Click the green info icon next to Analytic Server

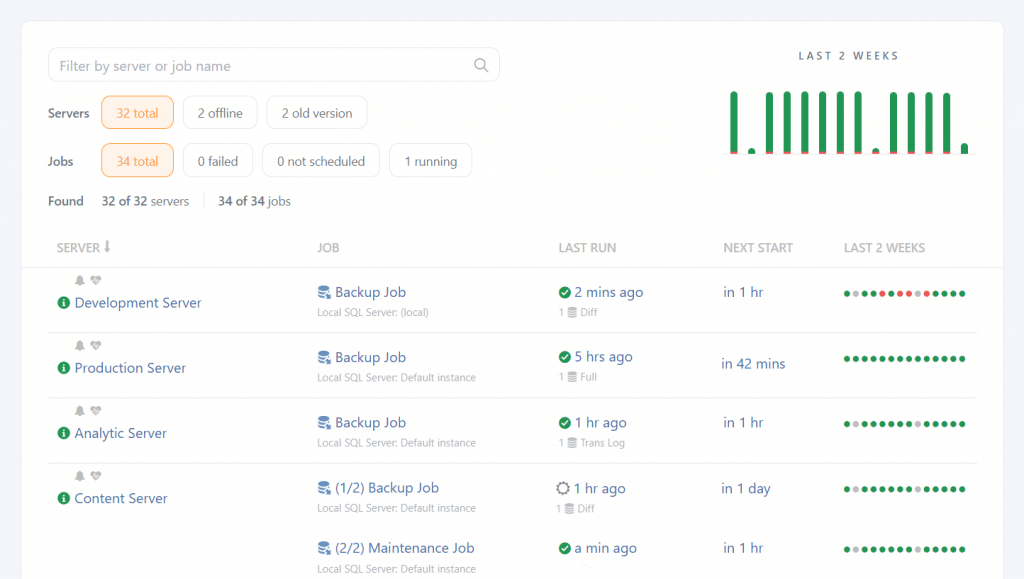(63, 433)
